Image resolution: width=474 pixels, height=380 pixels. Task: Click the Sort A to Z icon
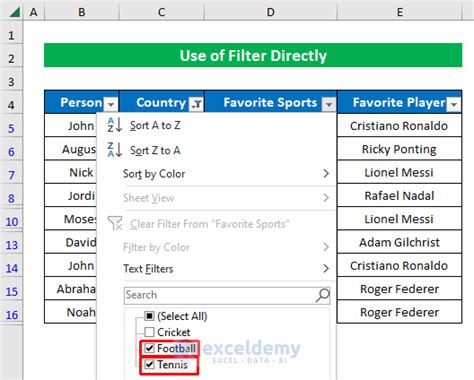click(115, 125)
